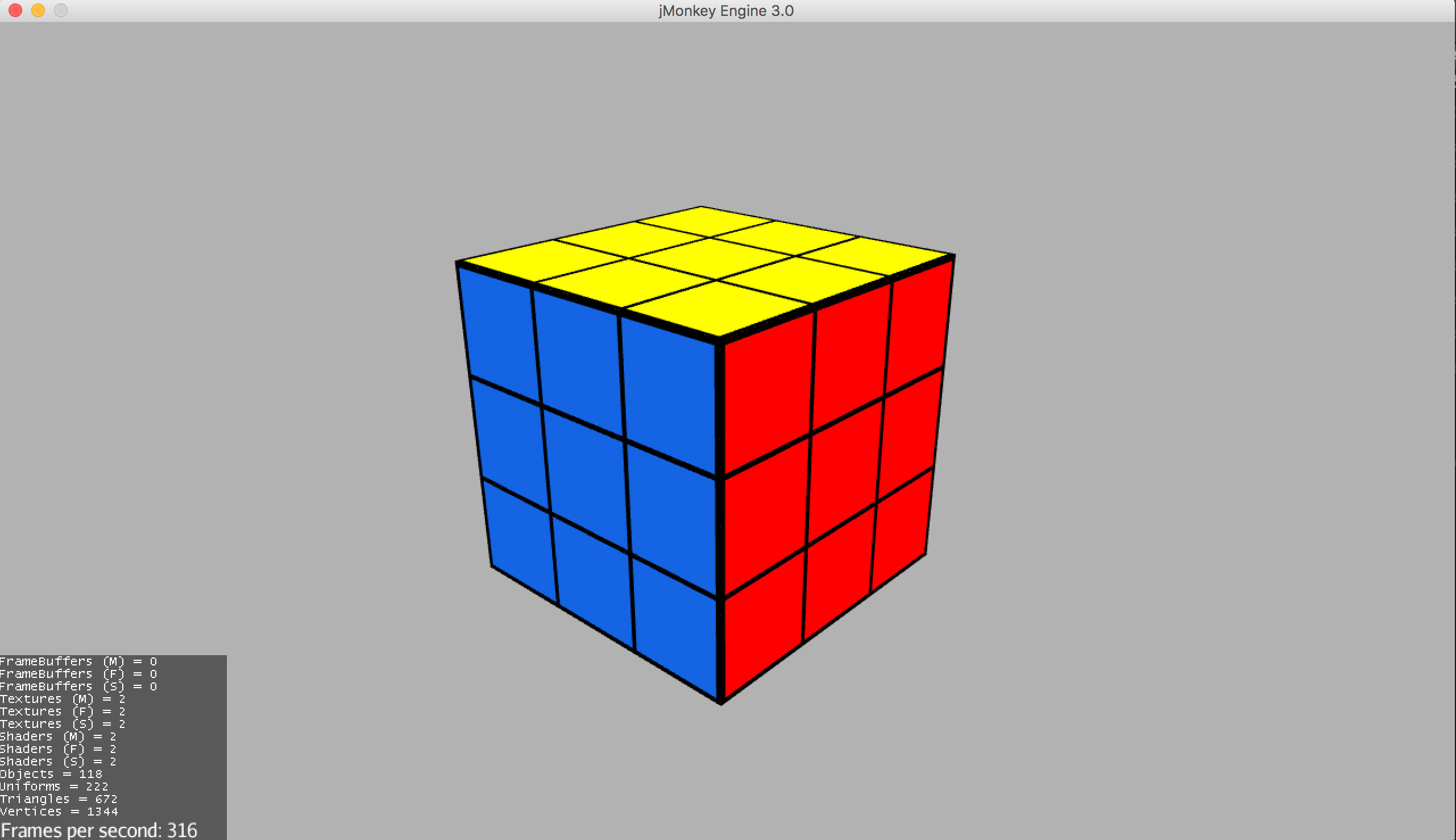The height and width of the screenshot is (840, 1456).
Task: Click the red tile at bottom by blue face
Action: pyautogui.click(x=764, y=624)
